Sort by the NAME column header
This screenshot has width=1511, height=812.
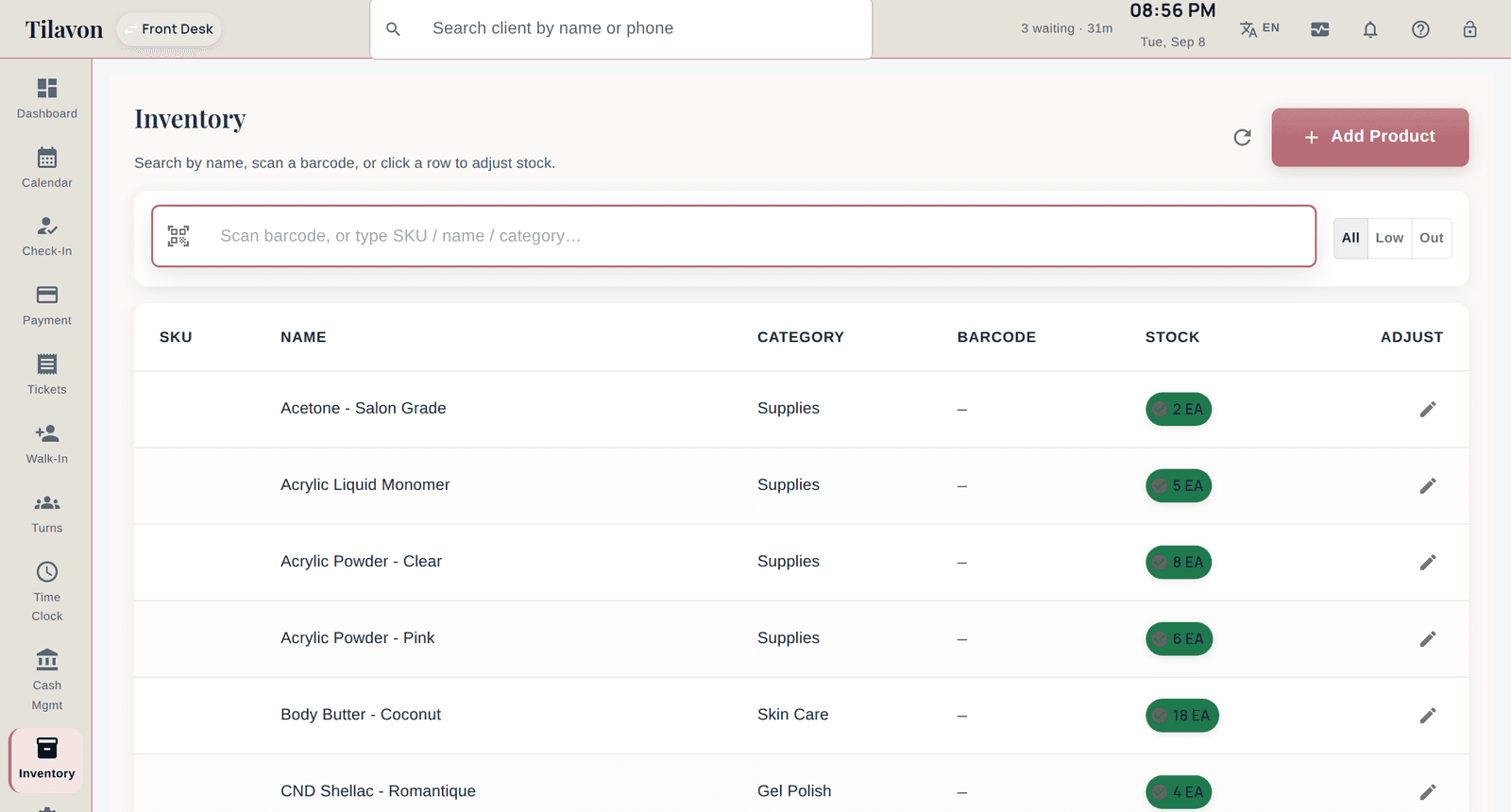[303, 337]
